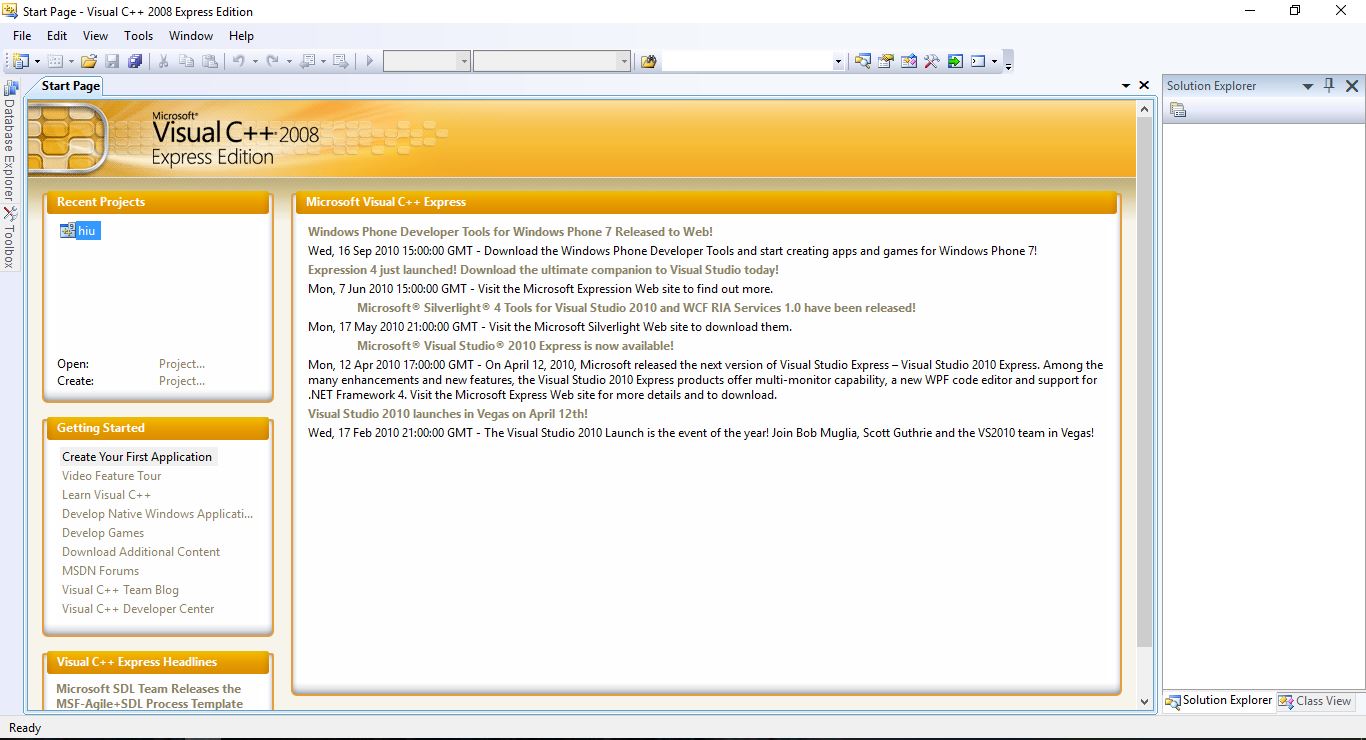Click the Open Project link
The height and width of the screenshot is (740, 1366).
click(182, 364)
